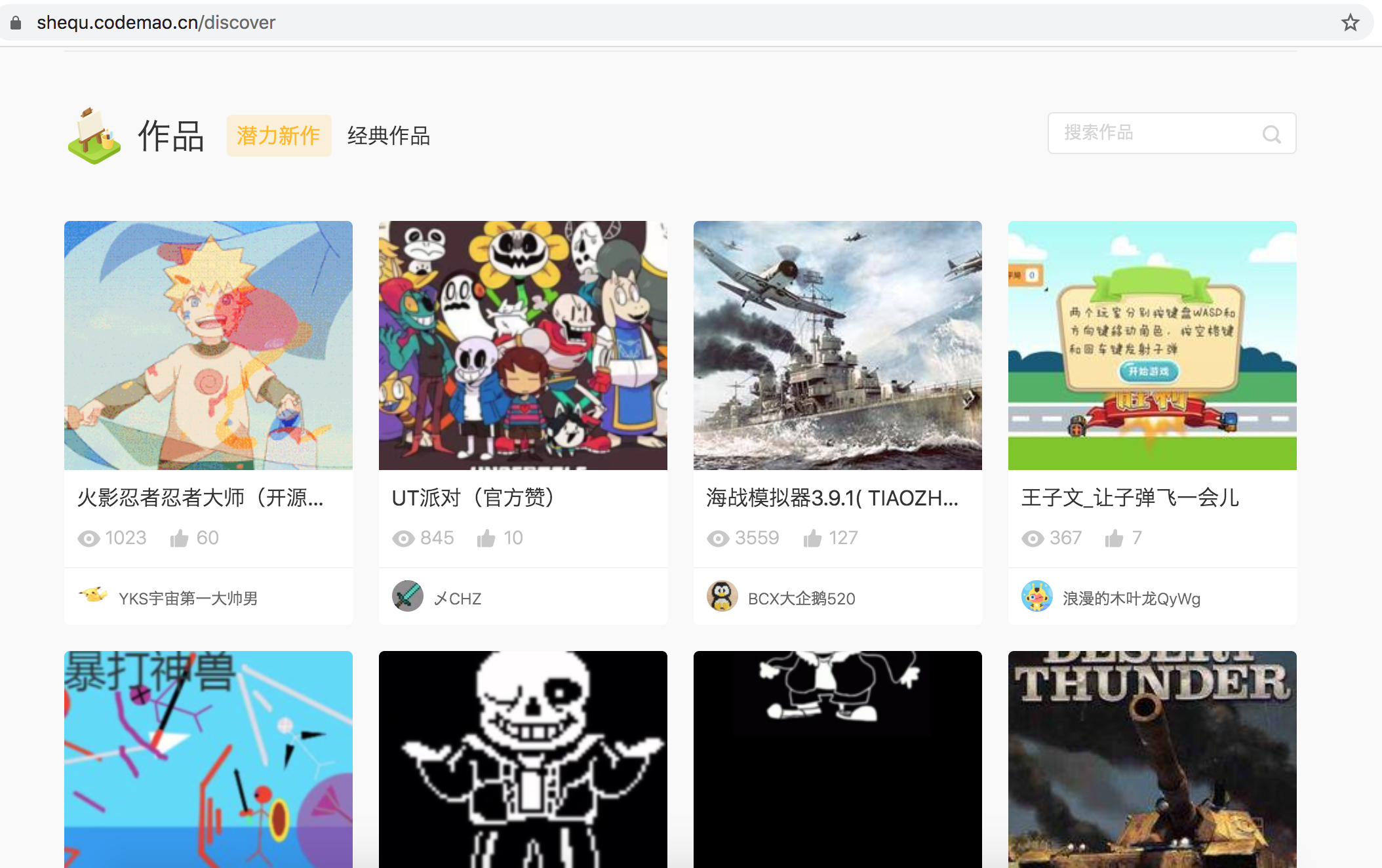Click the thumbs-up icon beside 127

pyautogui.click(x=812, y=538)
